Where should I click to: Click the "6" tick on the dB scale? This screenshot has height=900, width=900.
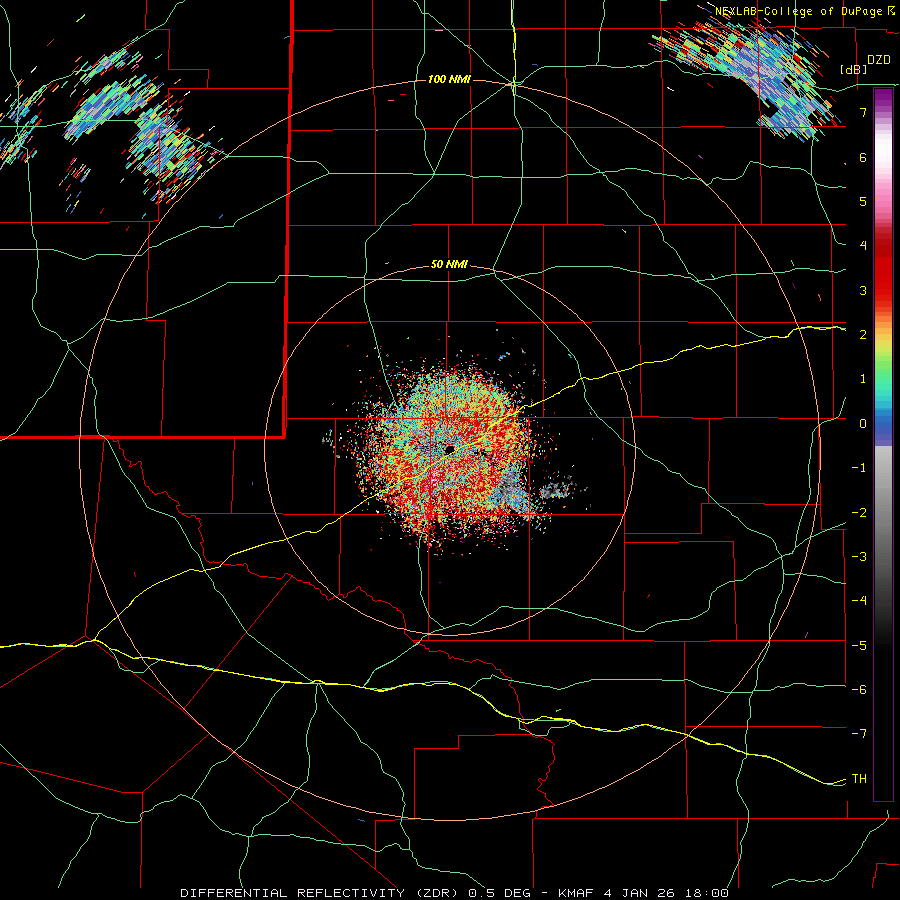pos(863,157)
